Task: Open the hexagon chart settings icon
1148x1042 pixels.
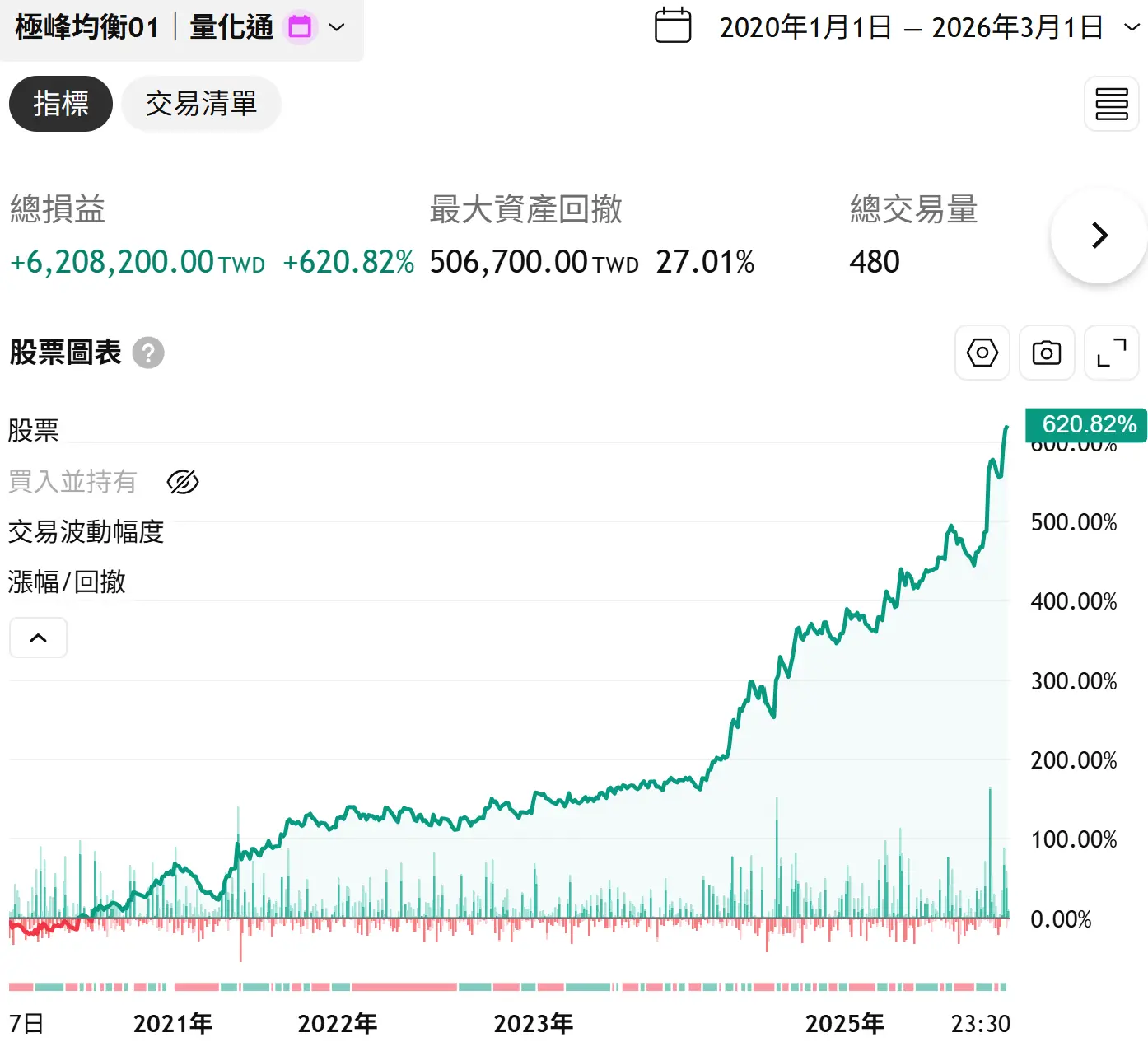Action: point(982,353)
